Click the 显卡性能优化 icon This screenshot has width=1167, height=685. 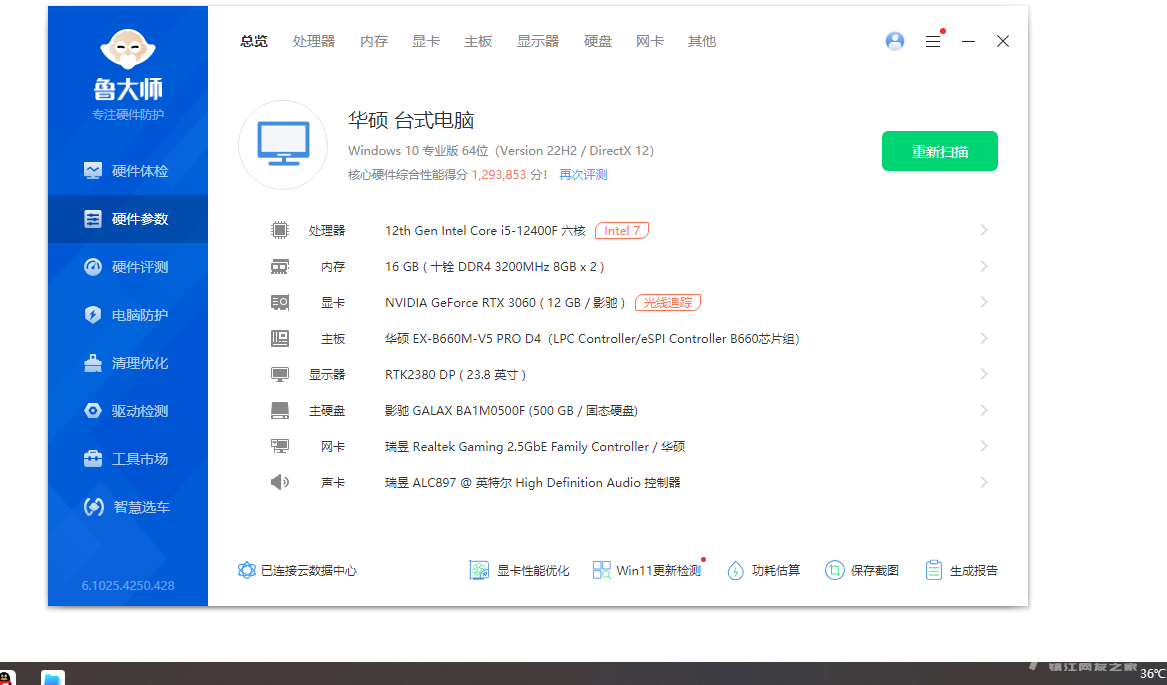click(x=479, y=570)
